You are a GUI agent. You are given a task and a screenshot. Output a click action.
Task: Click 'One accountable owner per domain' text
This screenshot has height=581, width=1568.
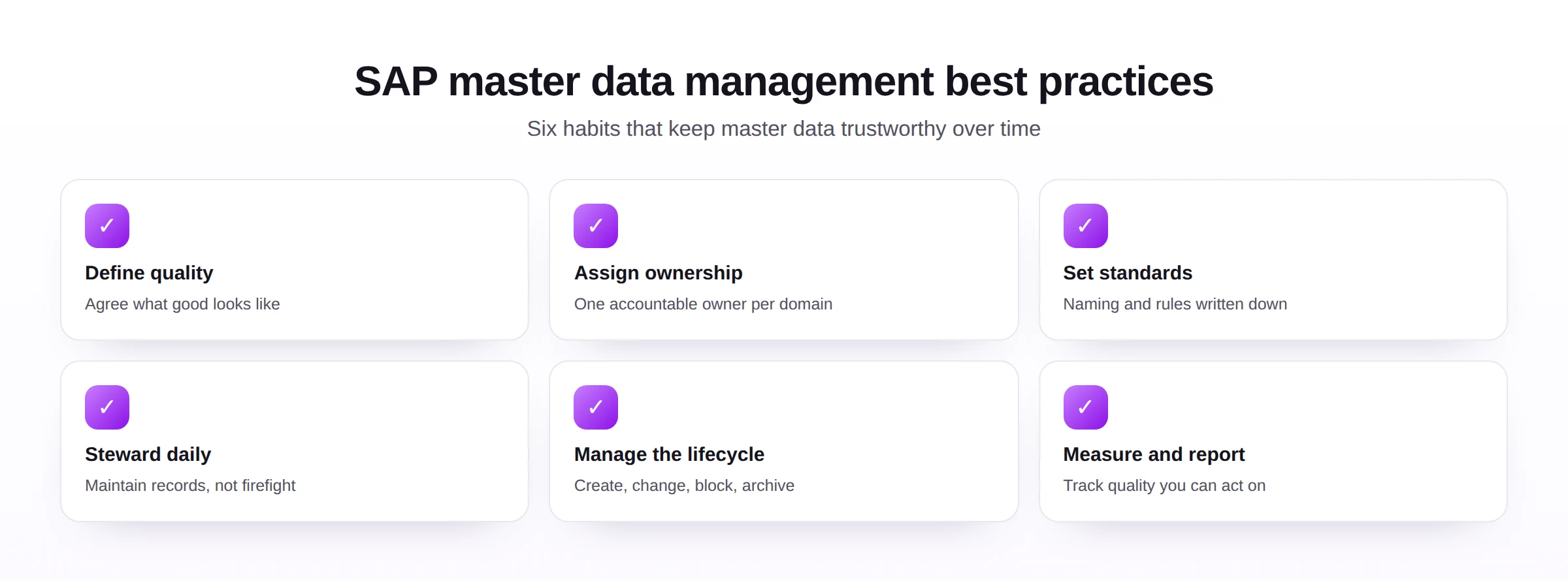703,304
